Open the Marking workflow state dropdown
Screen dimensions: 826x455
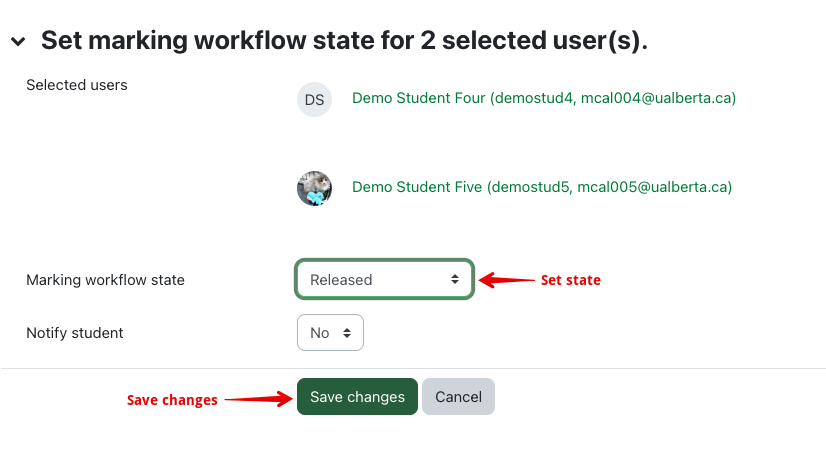click(x=384, y=280)
